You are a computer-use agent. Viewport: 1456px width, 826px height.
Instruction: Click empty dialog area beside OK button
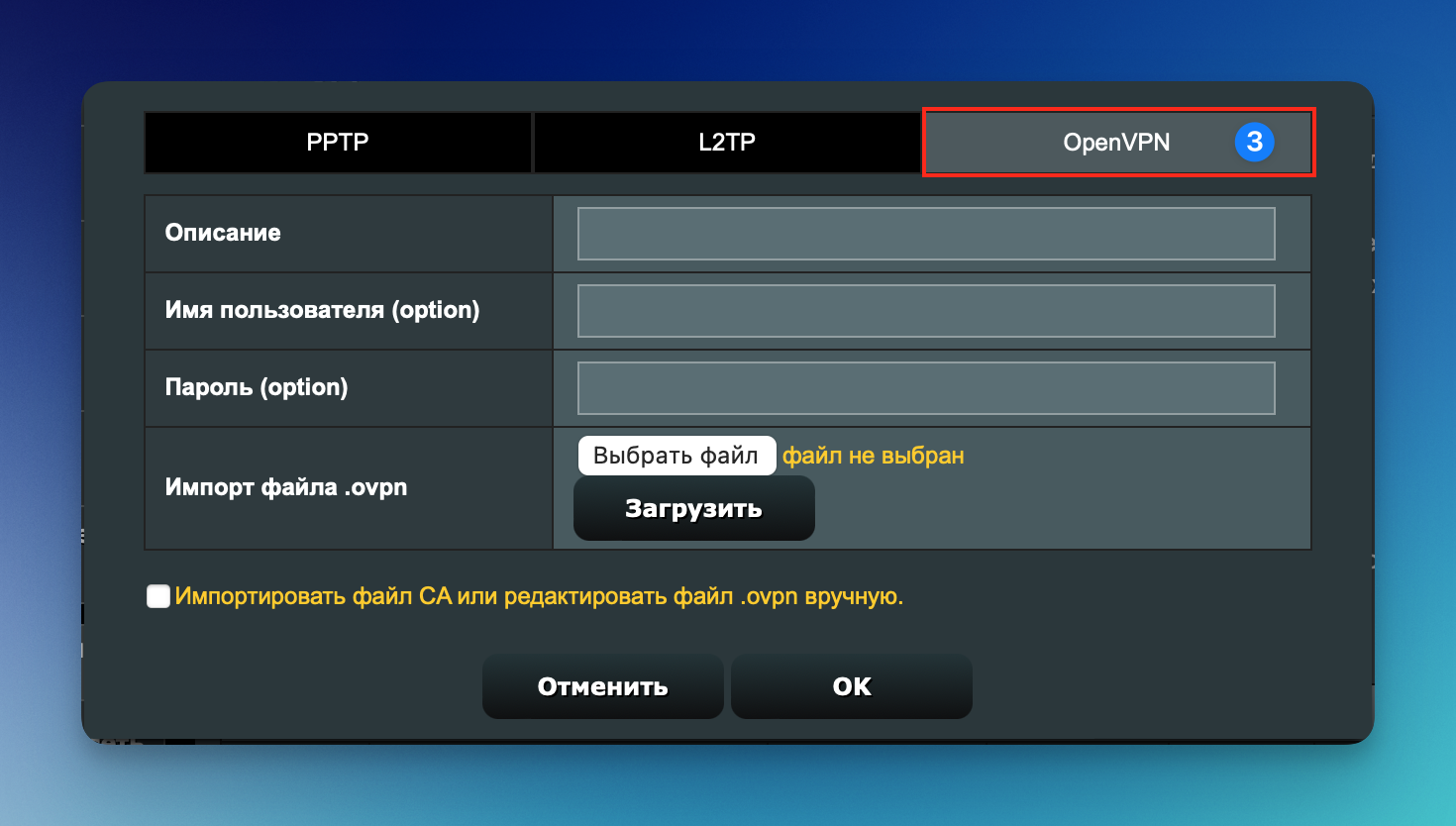click(1139, 686)
